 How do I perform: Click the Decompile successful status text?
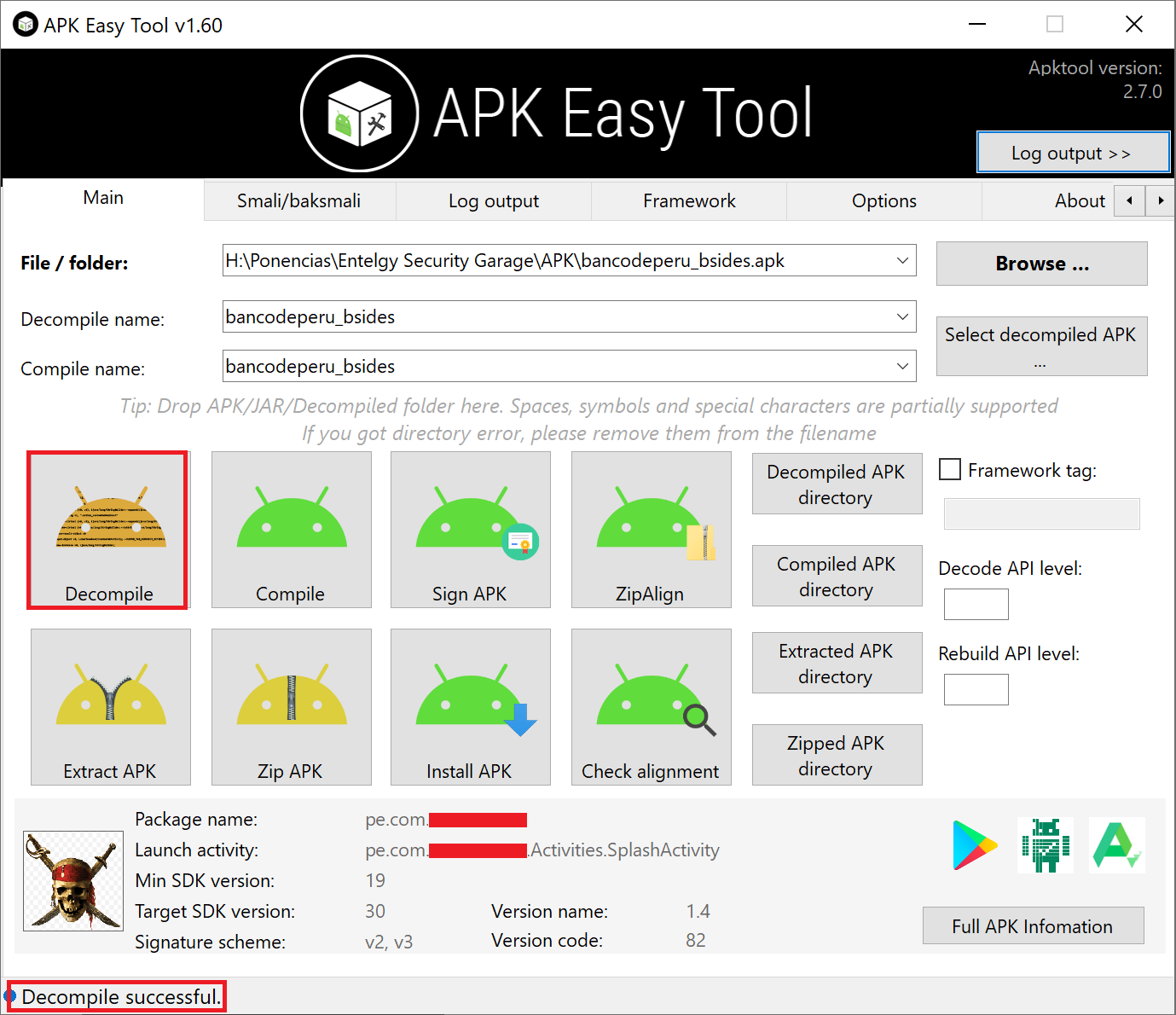click(x=121, y=996)
